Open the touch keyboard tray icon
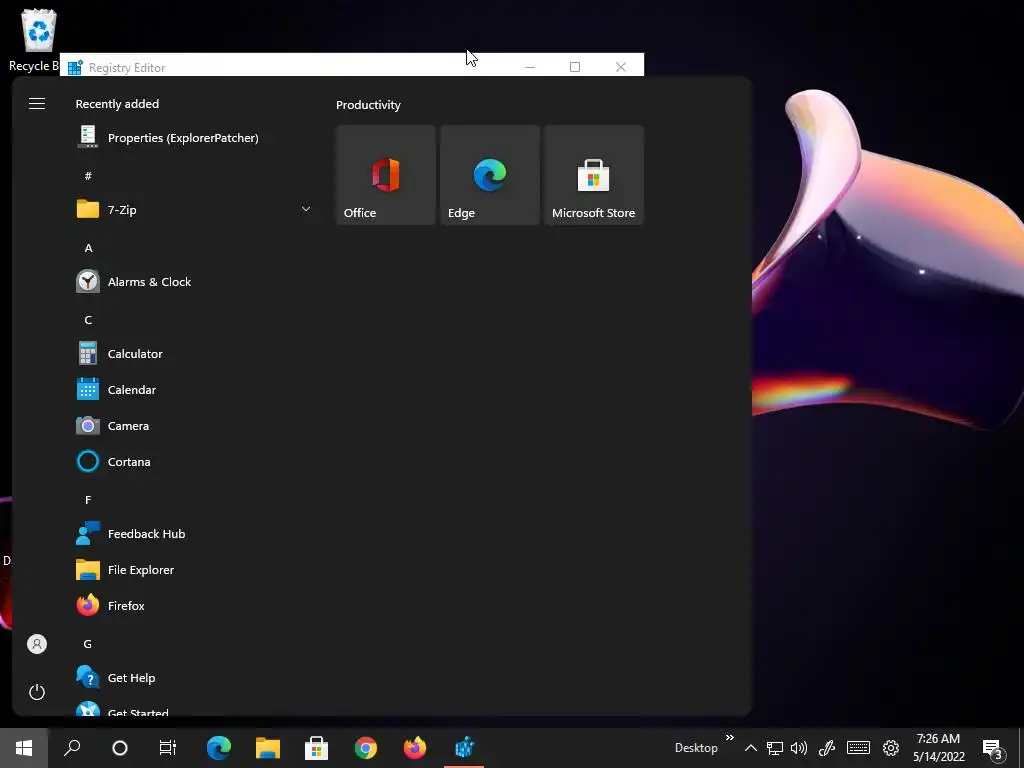This screenshot has width=1024, height=768. 858,748
